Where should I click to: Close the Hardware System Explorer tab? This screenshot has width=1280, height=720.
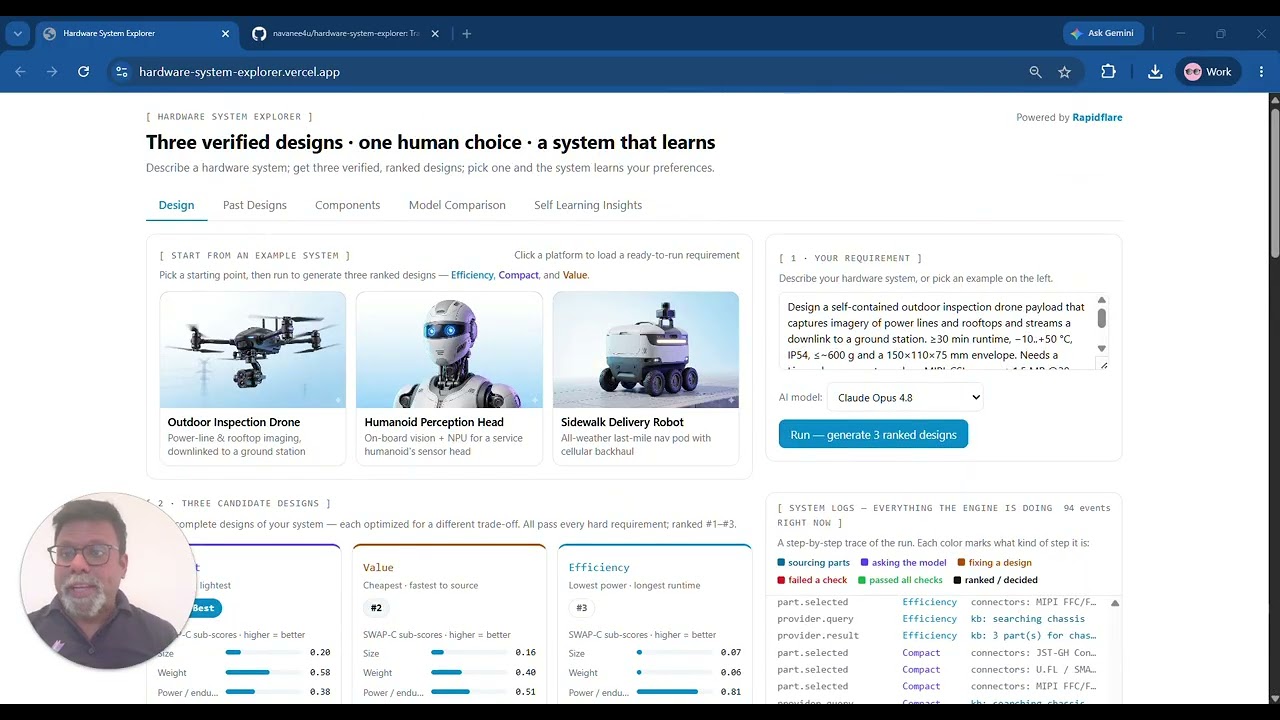point(225,33)
